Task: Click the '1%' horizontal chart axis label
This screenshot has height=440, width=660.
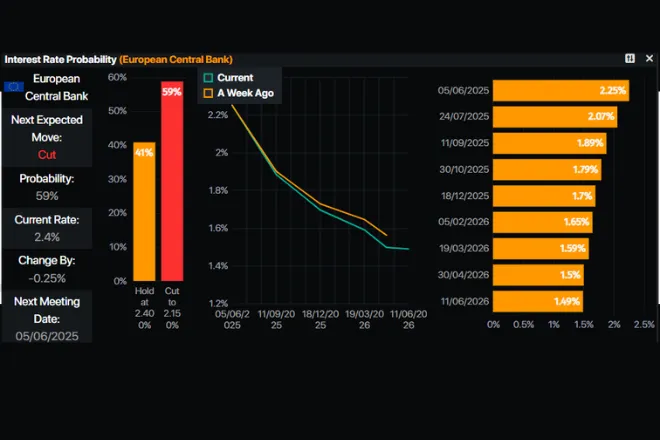Action: point(554,325)
